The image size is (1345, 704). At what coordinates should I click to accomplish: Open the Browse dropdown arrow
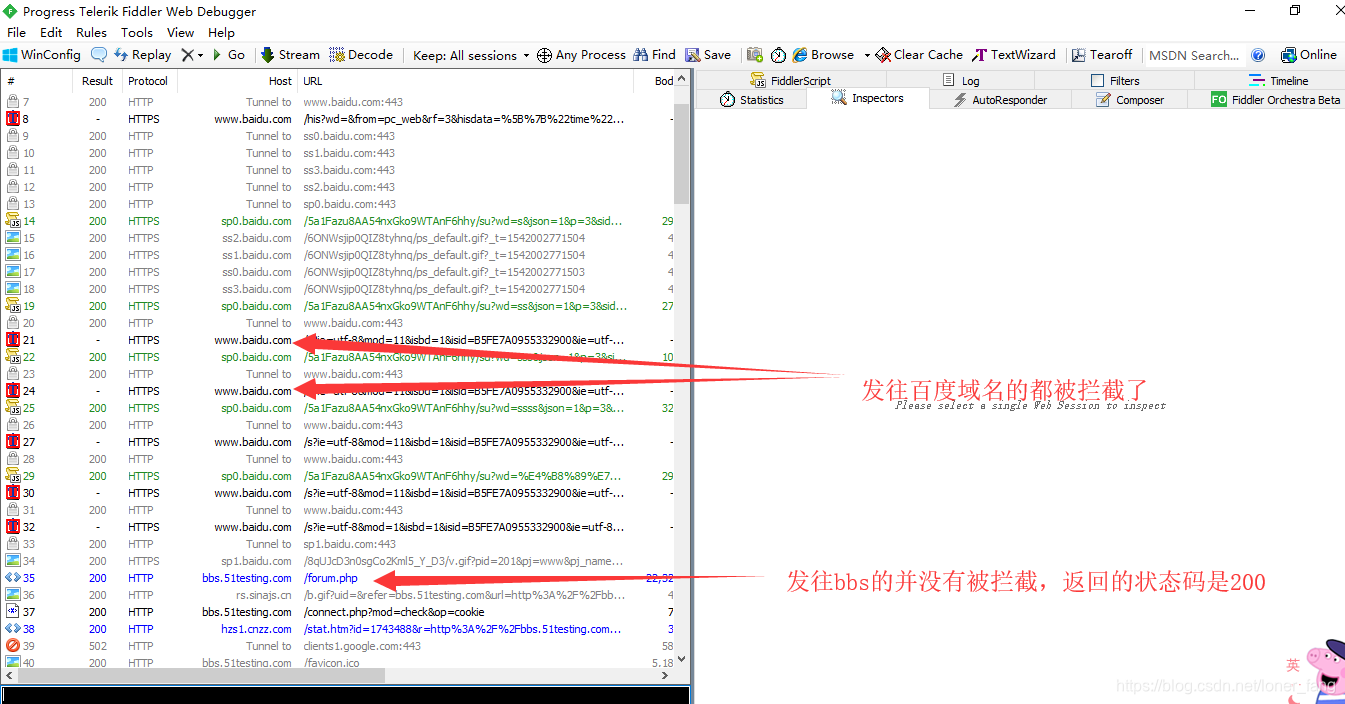point(866,55)
